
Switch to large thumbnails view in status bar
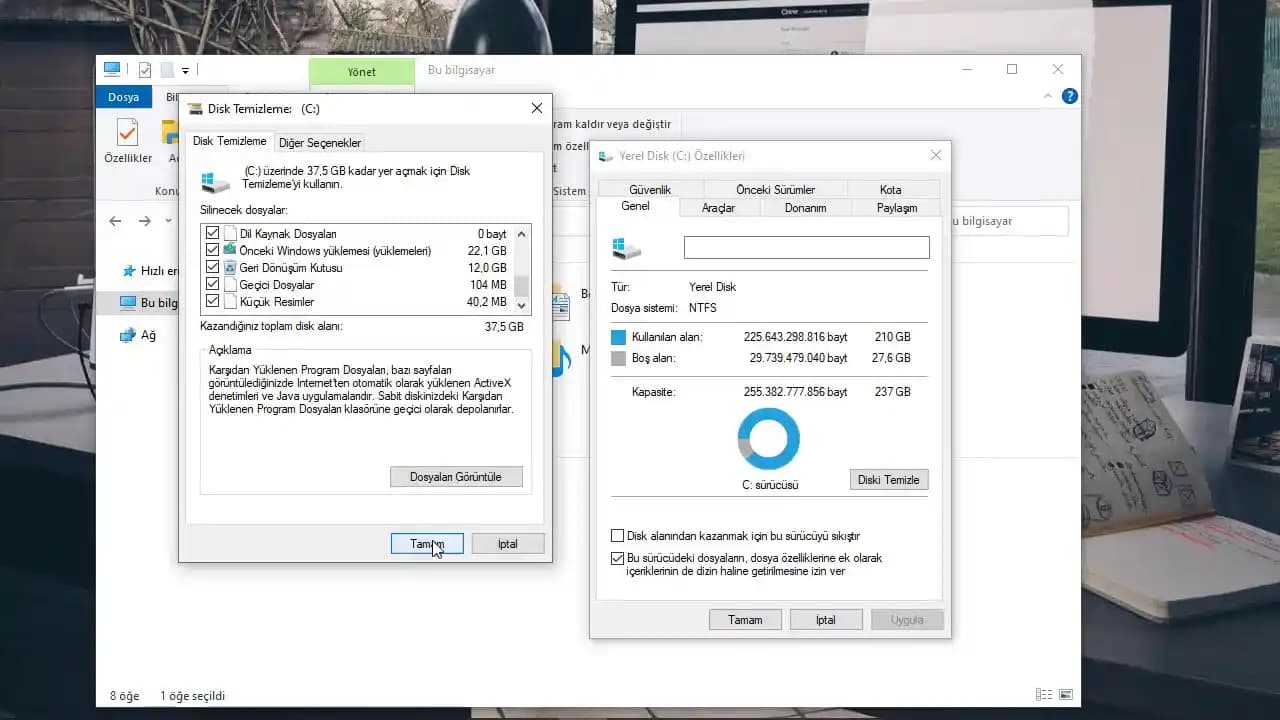(1066, 694)
